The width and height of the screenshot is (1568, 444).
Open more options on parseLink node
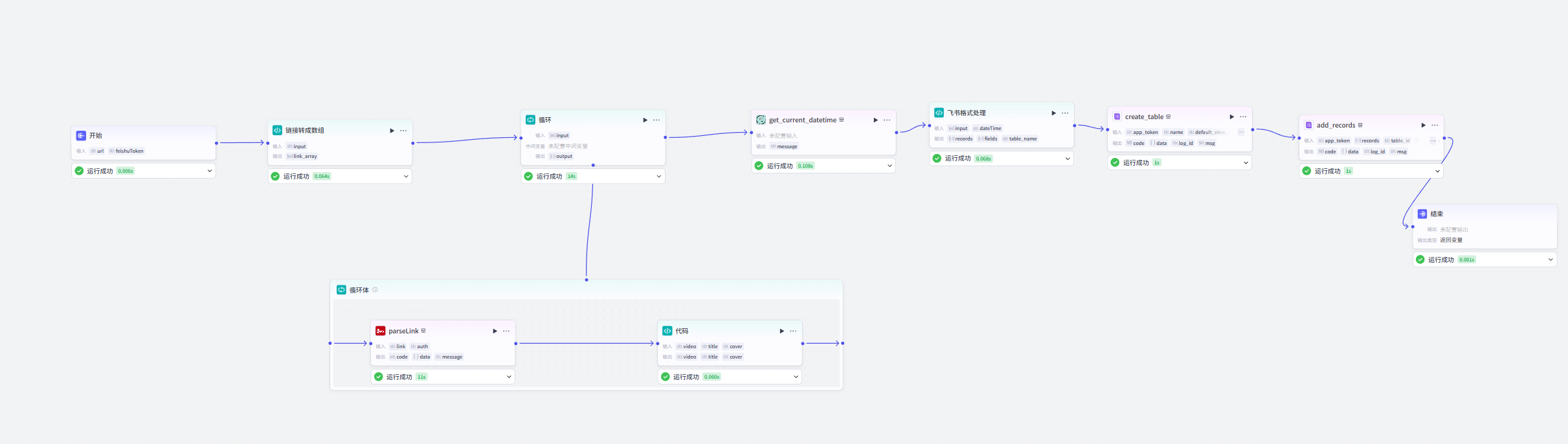(506, 331)
